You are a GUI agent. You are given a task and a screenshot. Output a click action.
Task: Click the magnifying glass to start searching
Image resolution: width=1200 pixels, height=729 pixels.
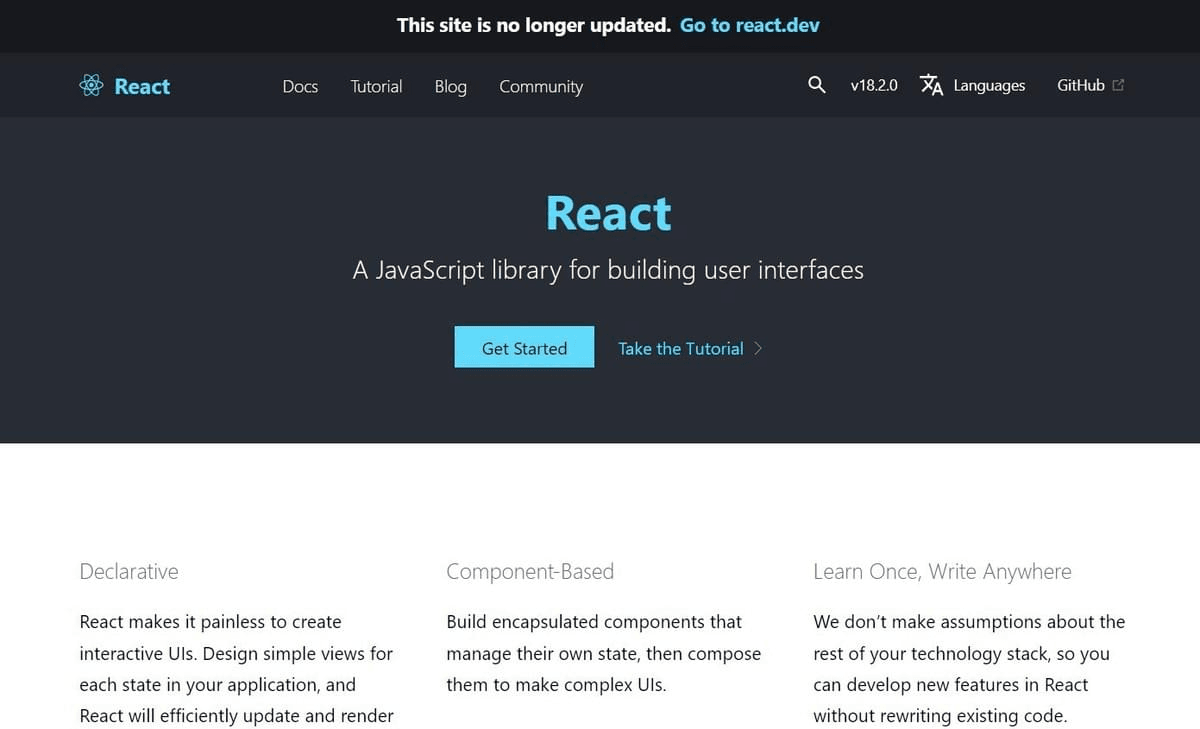817,85
